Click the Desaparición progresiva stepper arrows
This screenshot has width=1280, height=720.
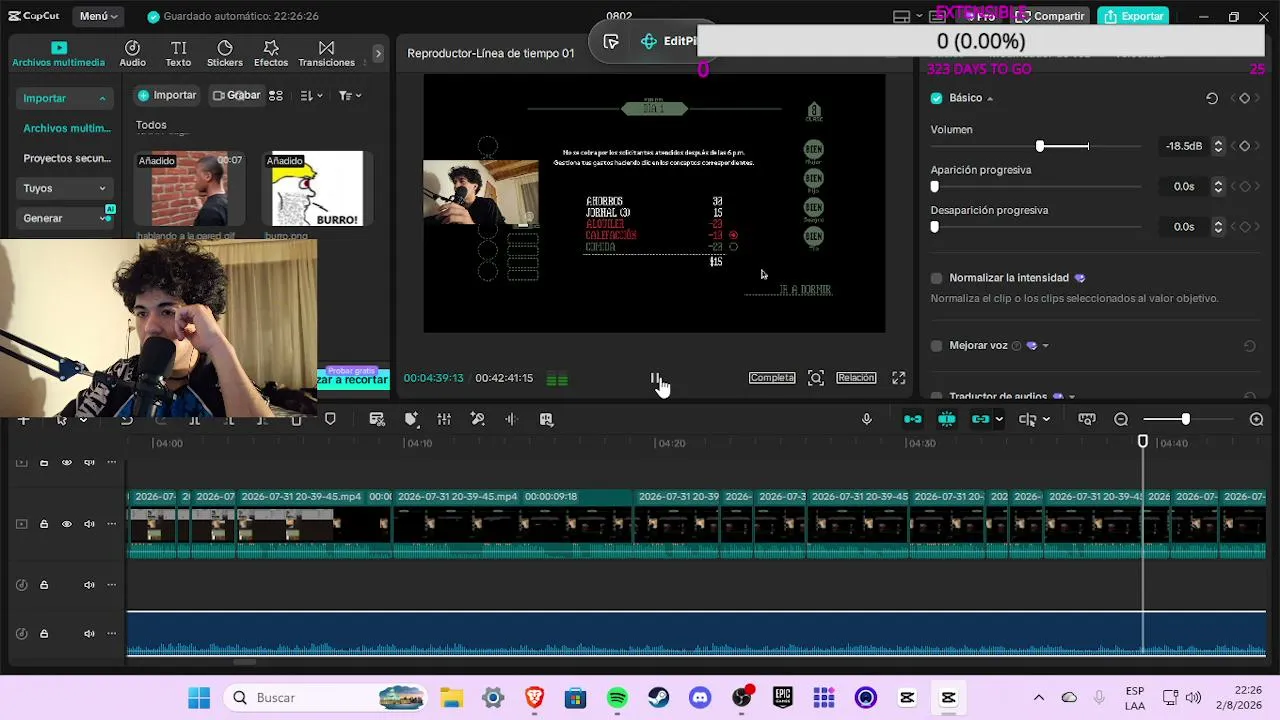coord(1218,227)
